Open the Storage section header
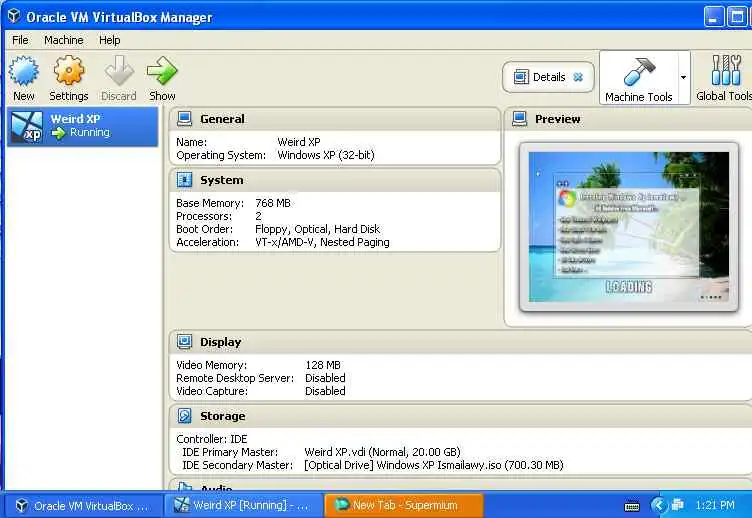This screenshot has height=518, width=752. (460, 415)
